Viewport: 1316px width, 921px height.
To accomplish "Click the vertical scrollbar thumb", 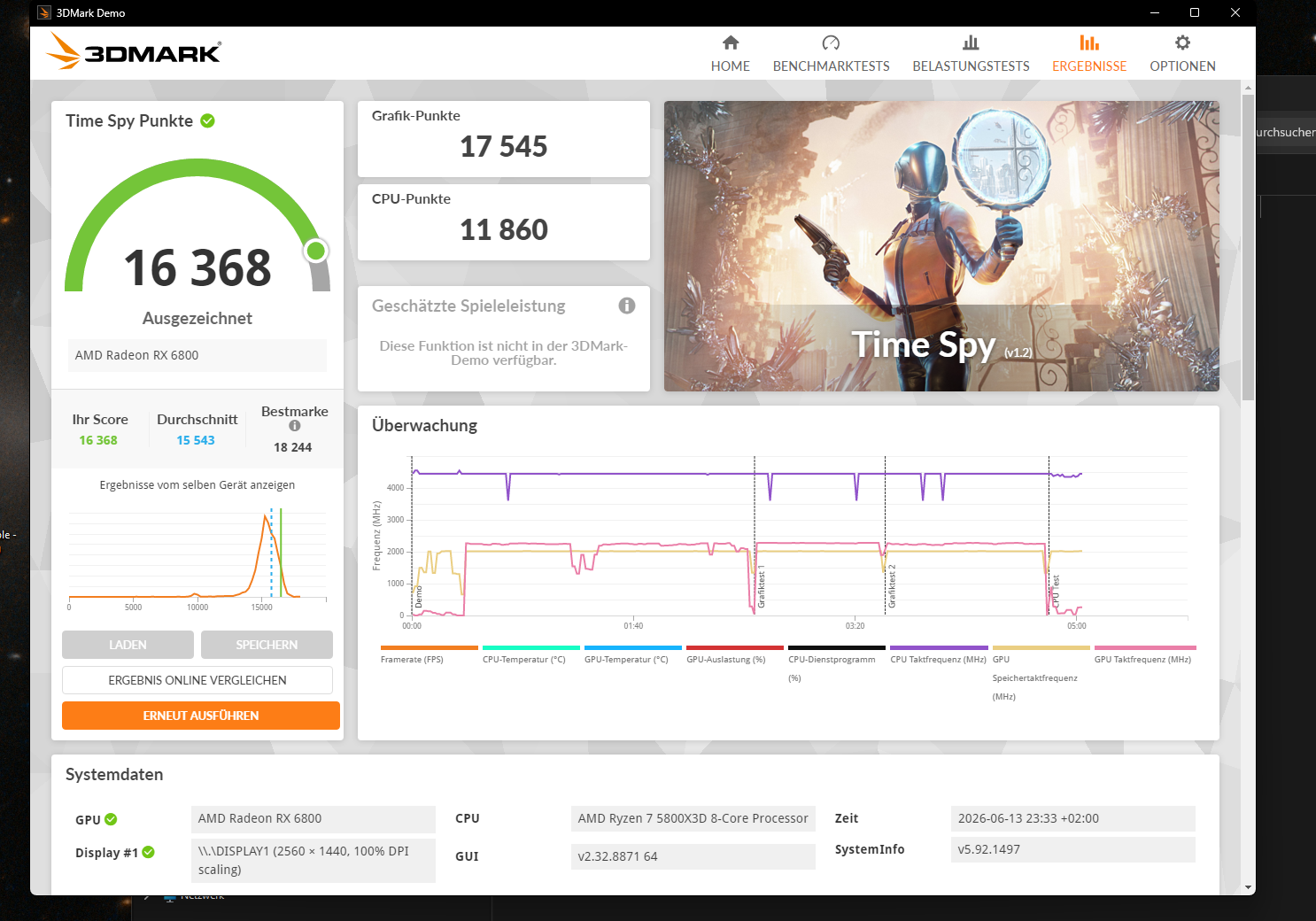I will pyautogui.click(x=1248, y=246).
